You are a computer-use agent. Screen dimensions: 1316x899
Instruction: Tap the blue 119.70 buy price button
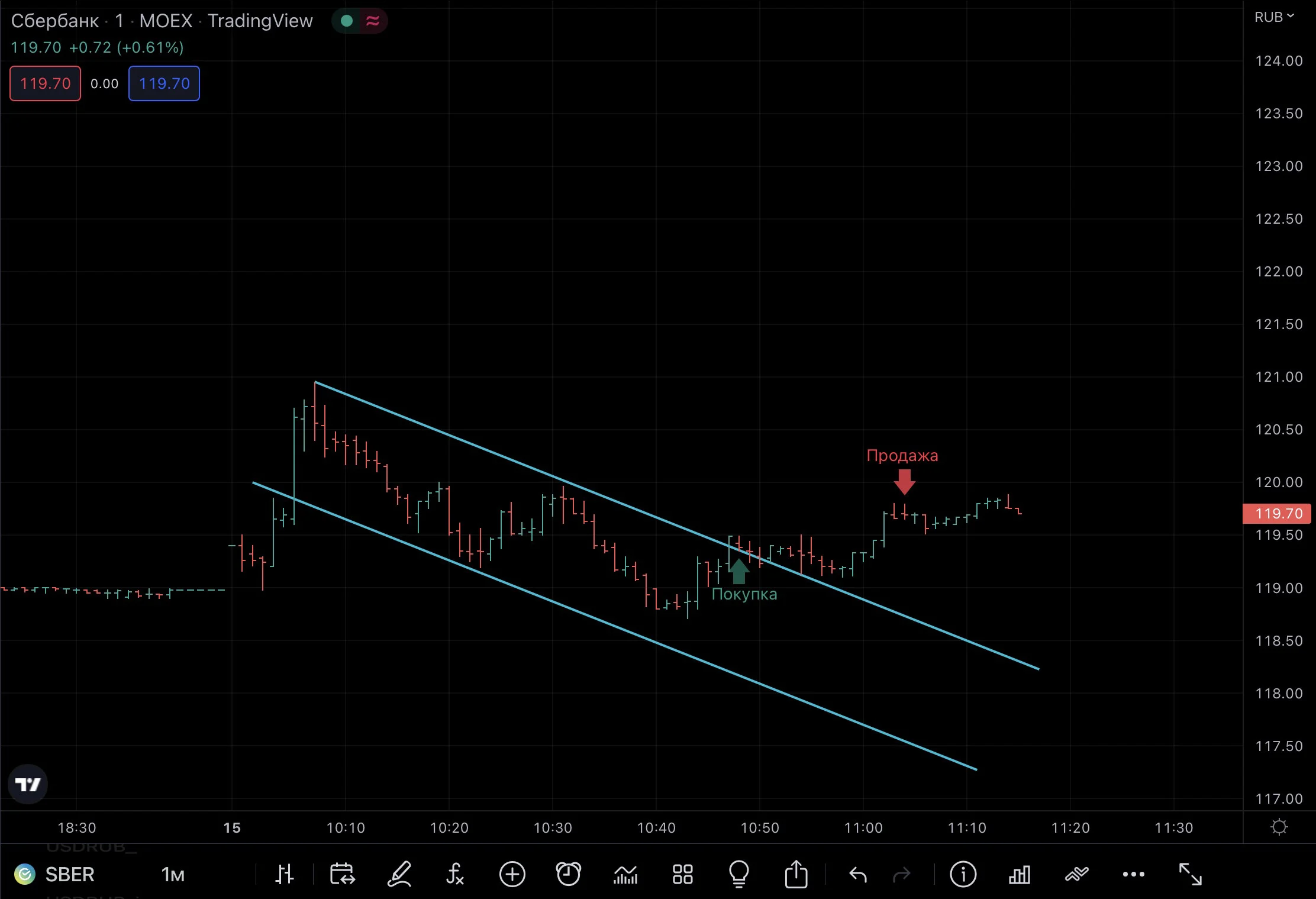164,83
